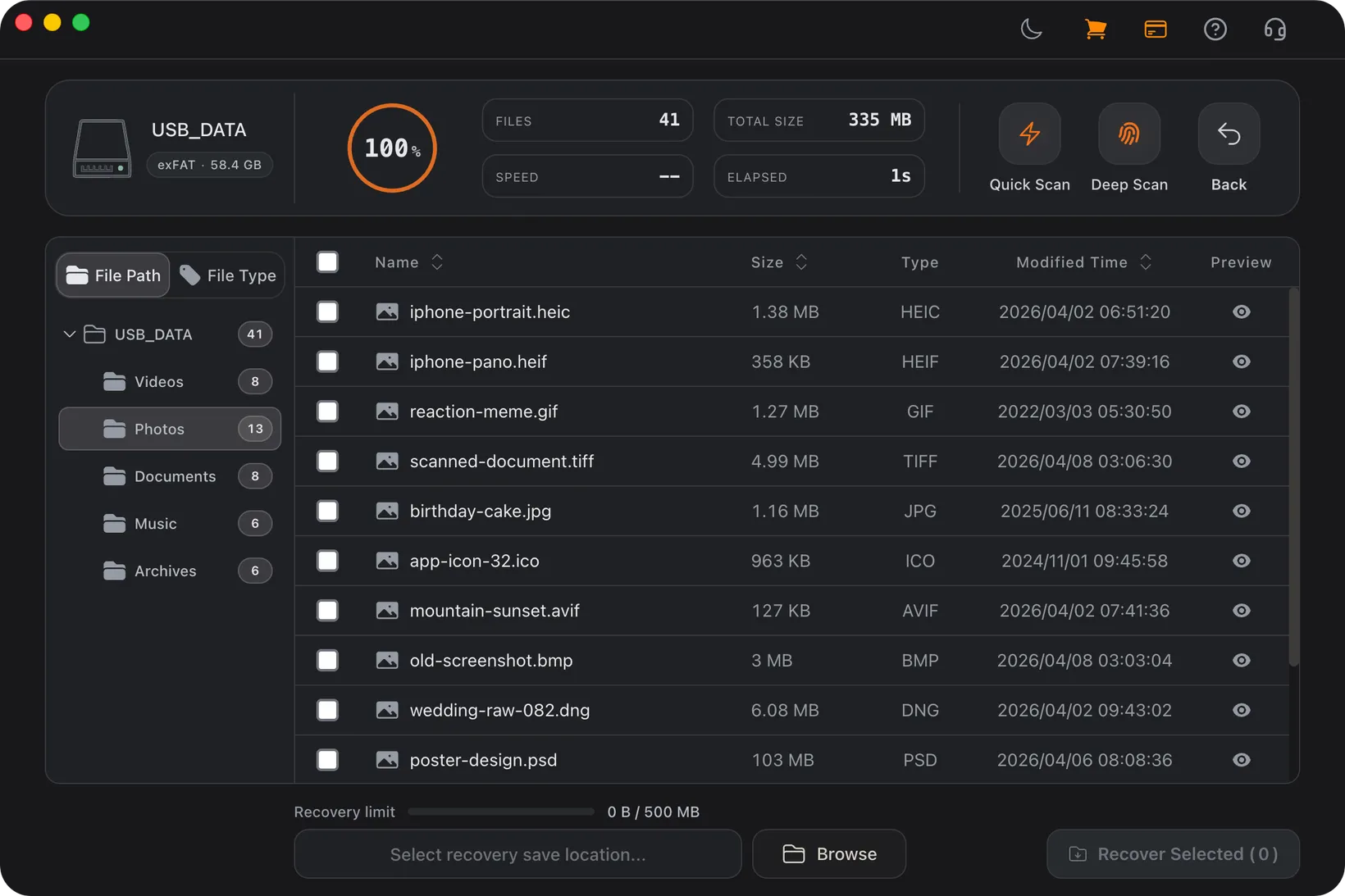Go Back with the return arrow
The height and width of the screenshot is (896, 1345).
[x=1229, y=134]
